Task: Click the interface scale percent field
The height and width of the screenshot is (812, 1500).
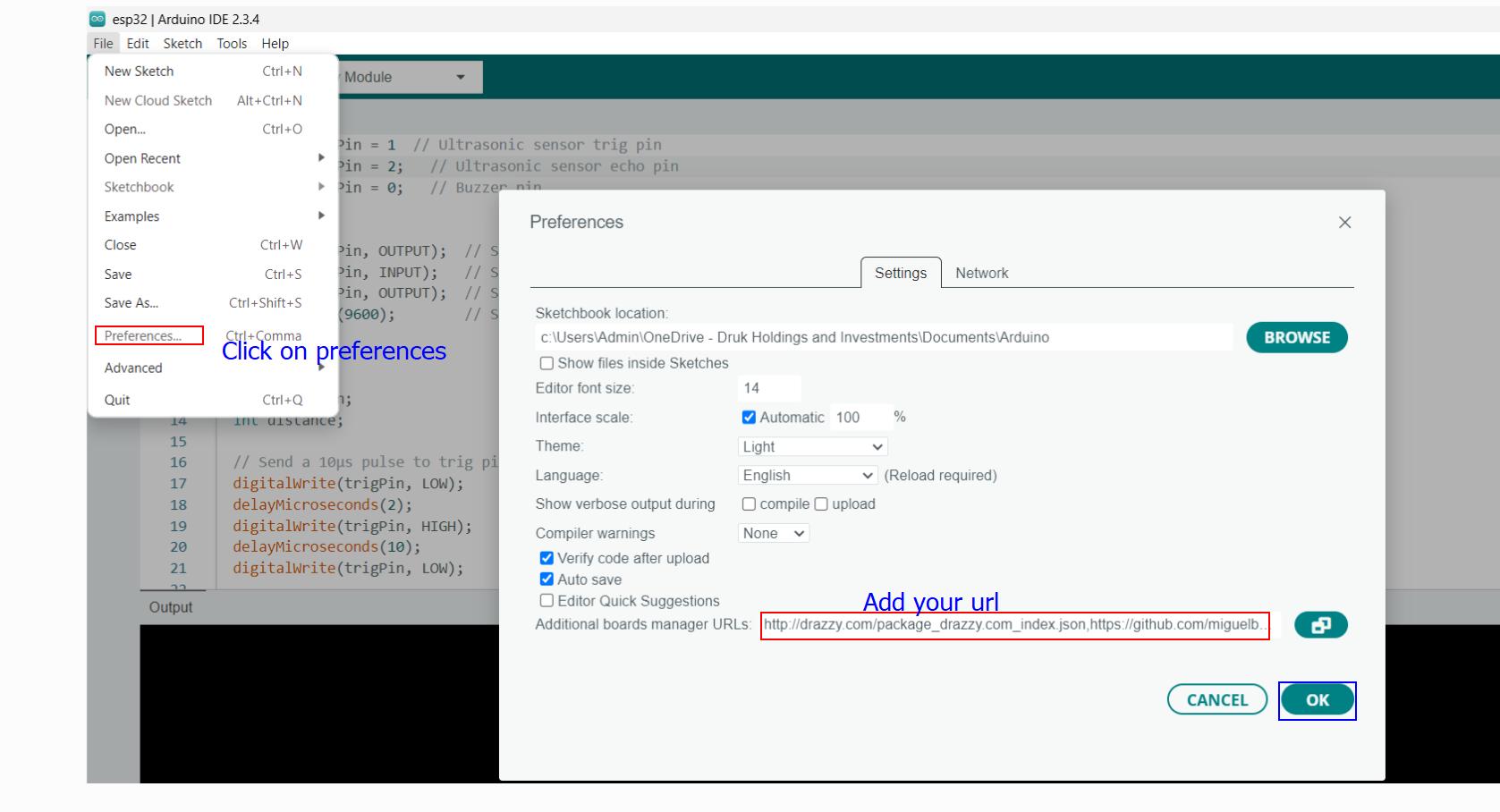Action: (x=860, y=417)
